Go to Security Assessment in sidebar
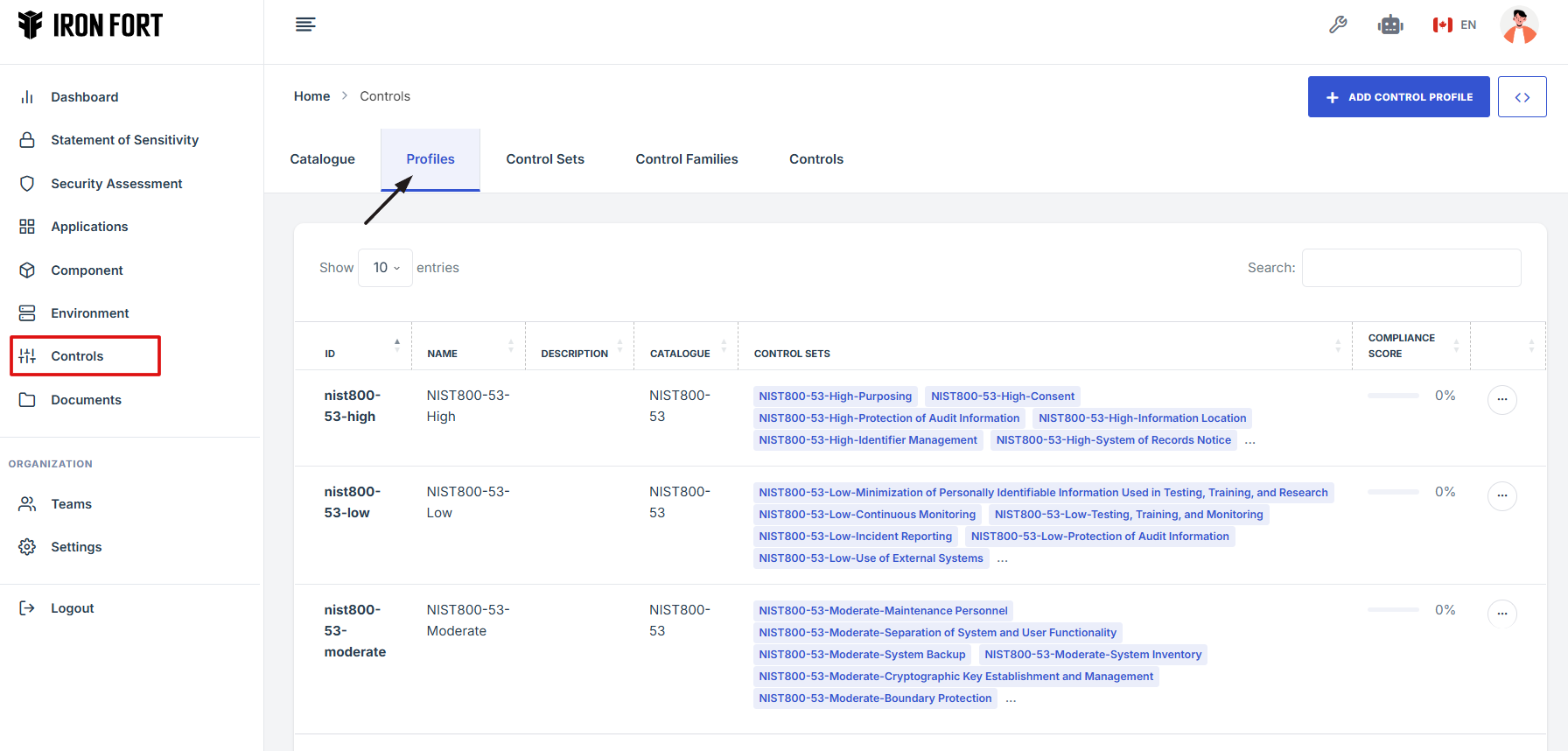 point(116,184)
